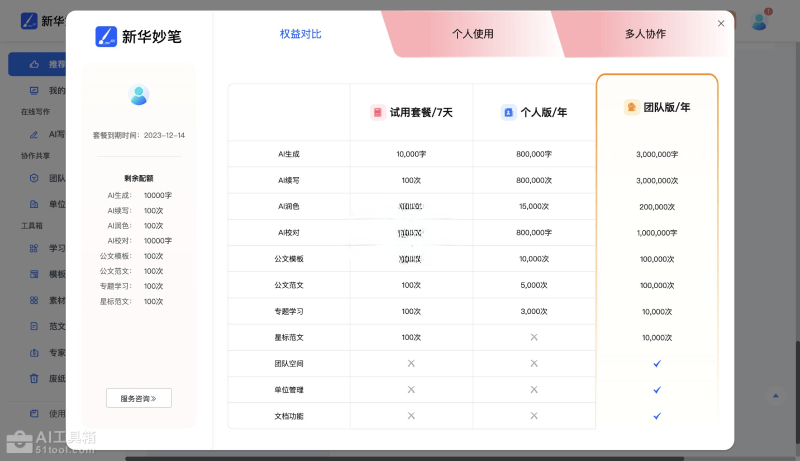This screenshot has height=461, width=800.
Task: Switch to the 个人使用 tab
Action: [473, 34]
